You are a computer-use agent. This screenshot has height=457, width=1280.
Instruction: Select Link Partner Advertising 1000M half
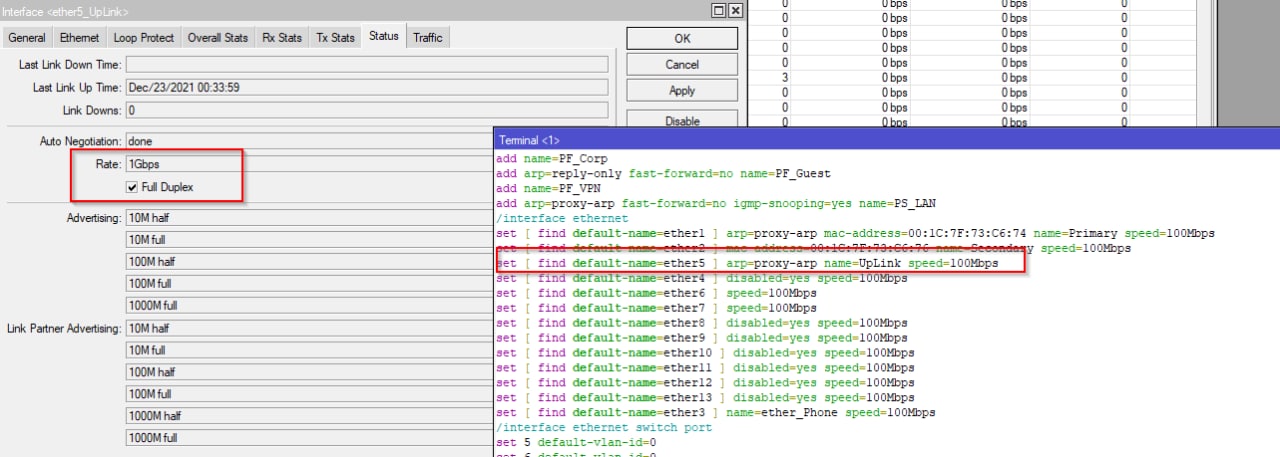point(309,417)
